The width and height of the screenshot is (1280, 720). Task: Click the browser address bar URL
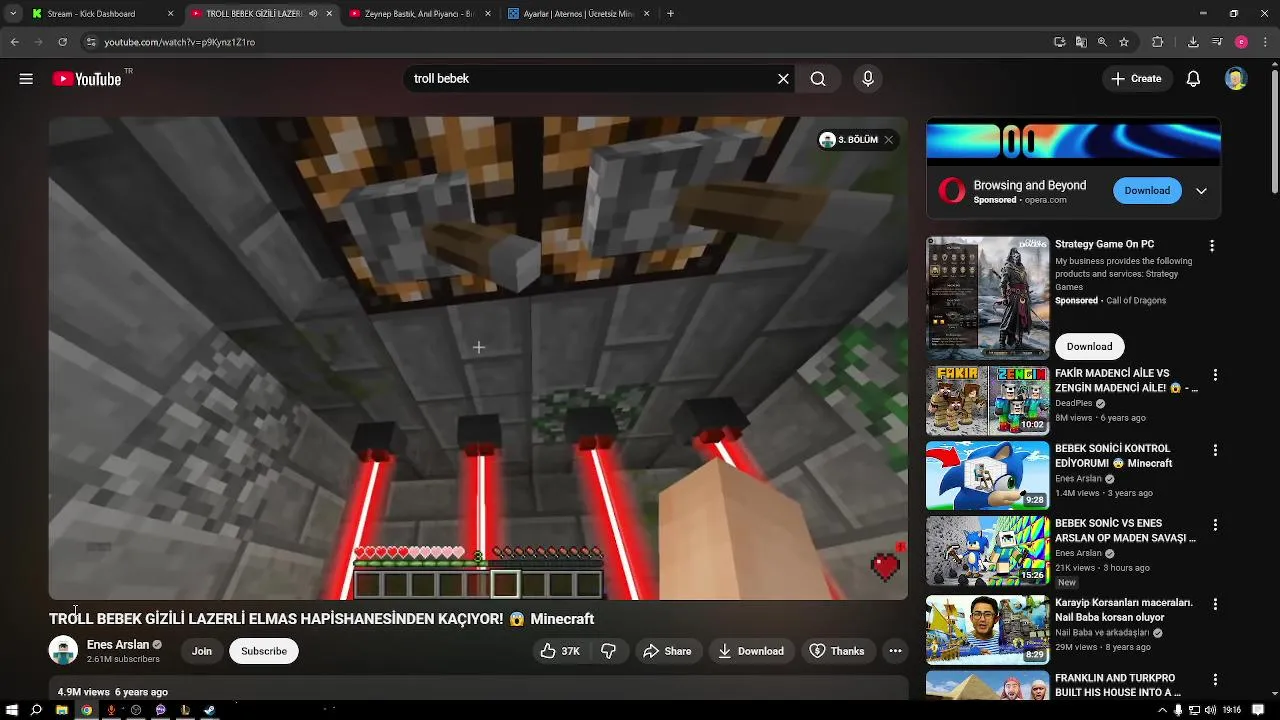180,42
